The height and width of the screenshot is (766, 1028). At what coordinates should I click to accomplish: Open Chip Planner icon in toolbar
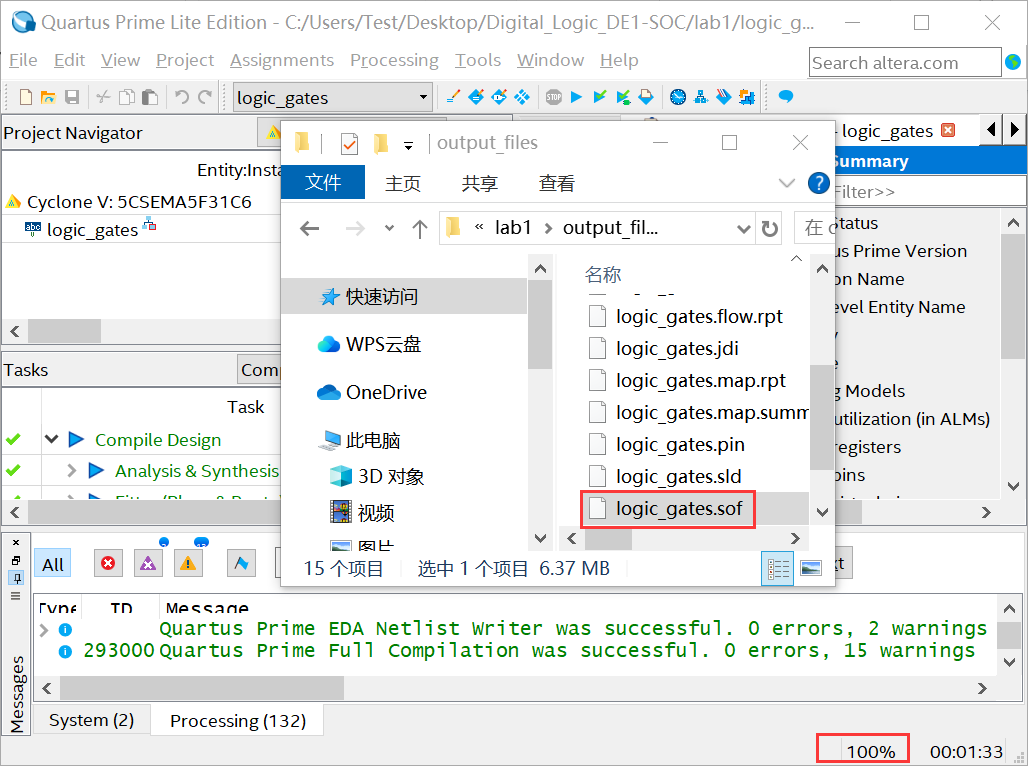(522, 97)
